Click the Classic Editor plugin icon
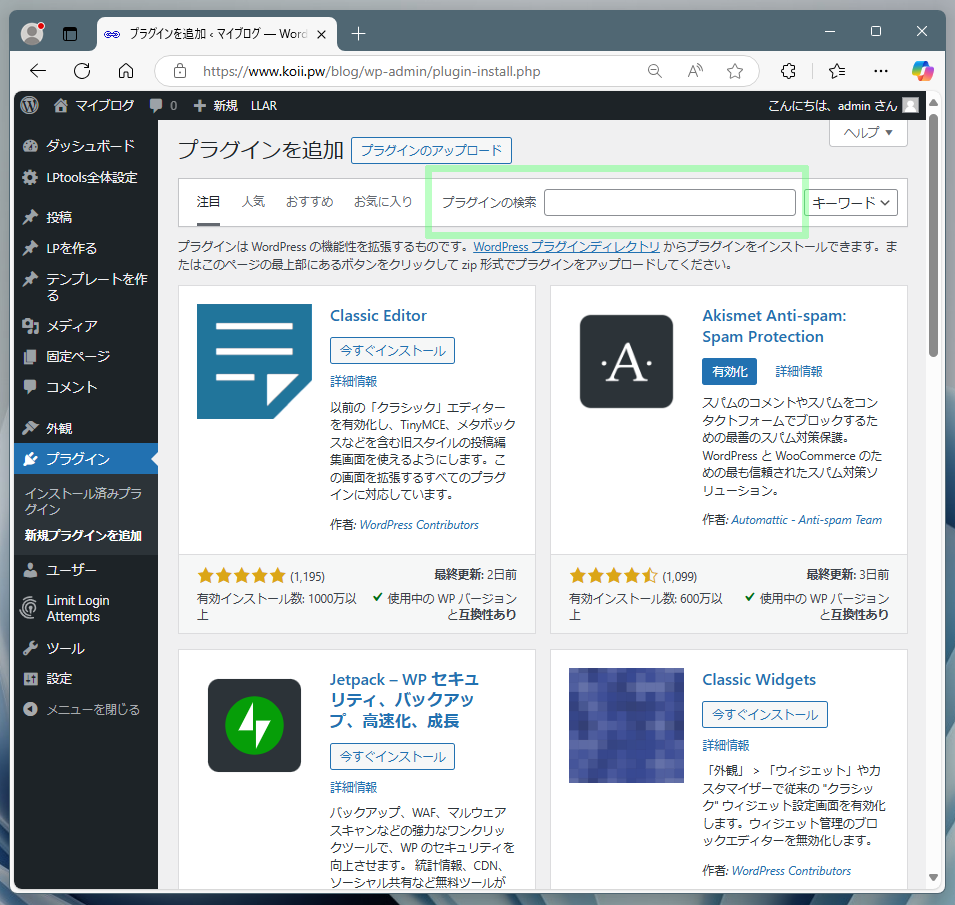Image resolution: width=955 pixels, height=905 pixels. [x=254, y=361]
